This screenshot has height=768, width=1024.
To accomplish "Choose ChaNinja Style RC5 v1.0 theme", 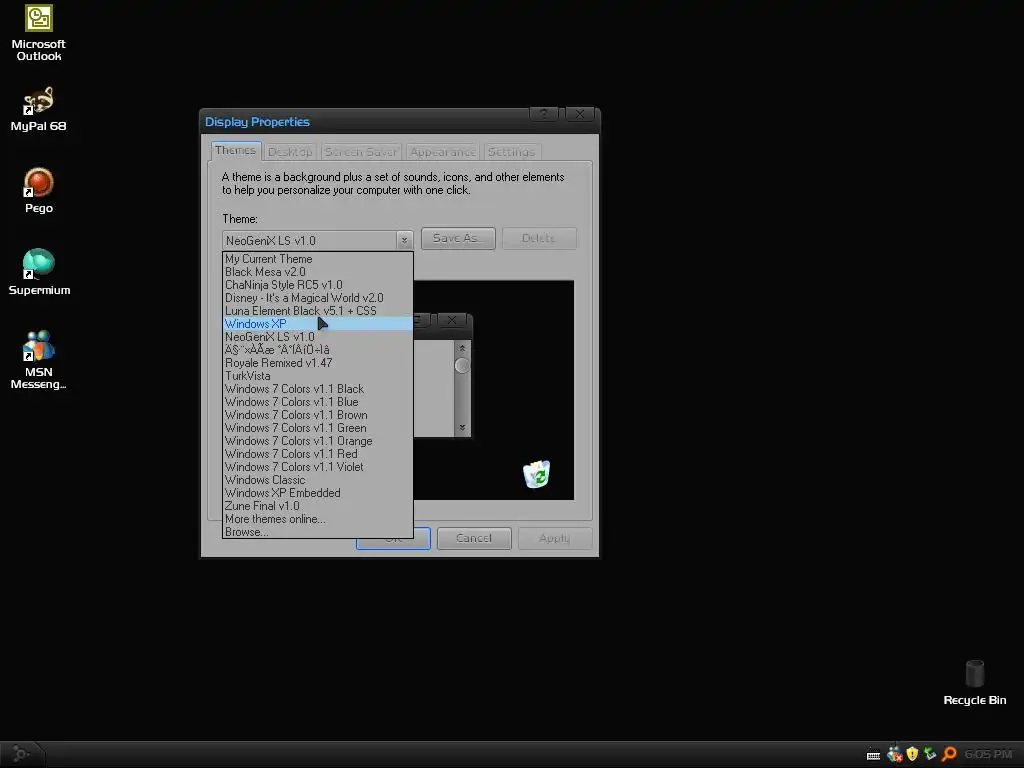I will tap(317, 285).
